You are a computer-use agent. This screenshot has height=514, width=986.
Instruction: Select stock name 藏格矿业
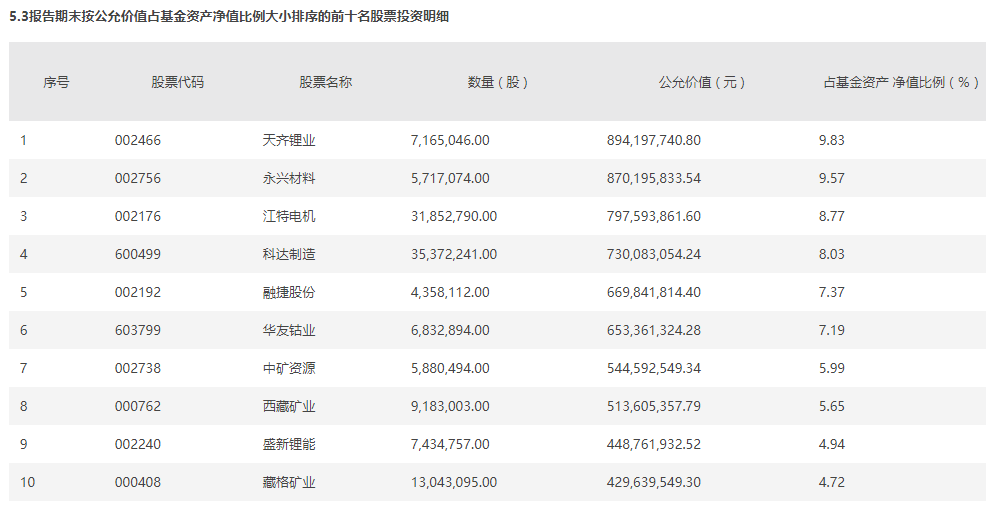pos(289,483)
